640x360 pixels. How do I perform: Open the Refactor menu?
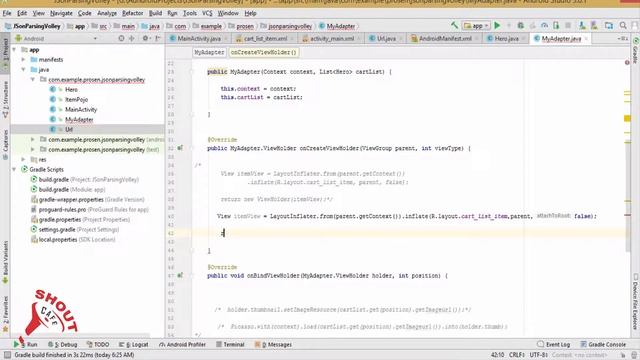click(133, 13)
